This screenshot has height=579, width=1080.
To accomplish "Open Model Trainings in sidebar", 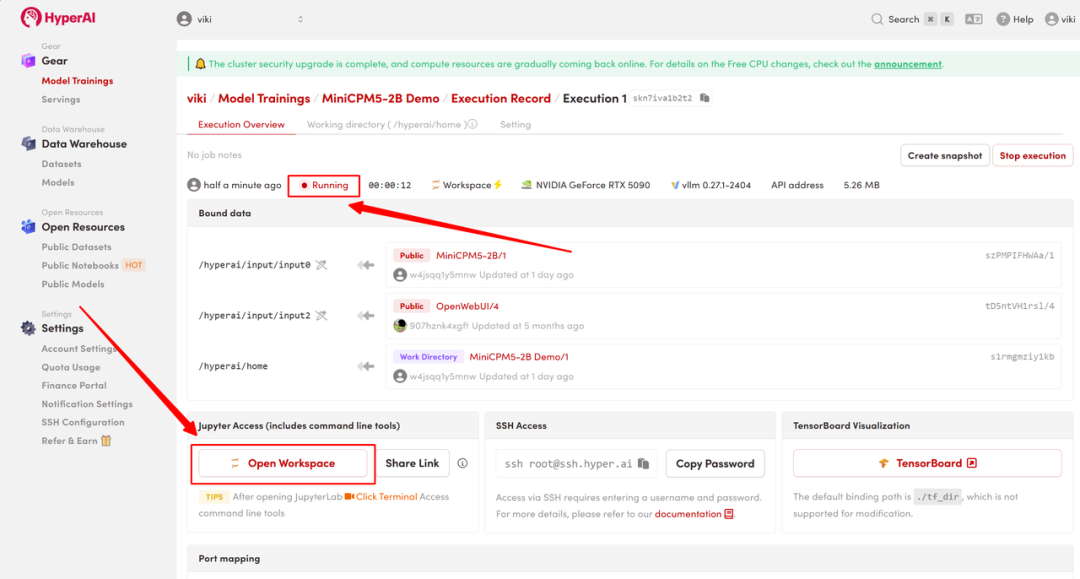I will (x=77, y=81).
